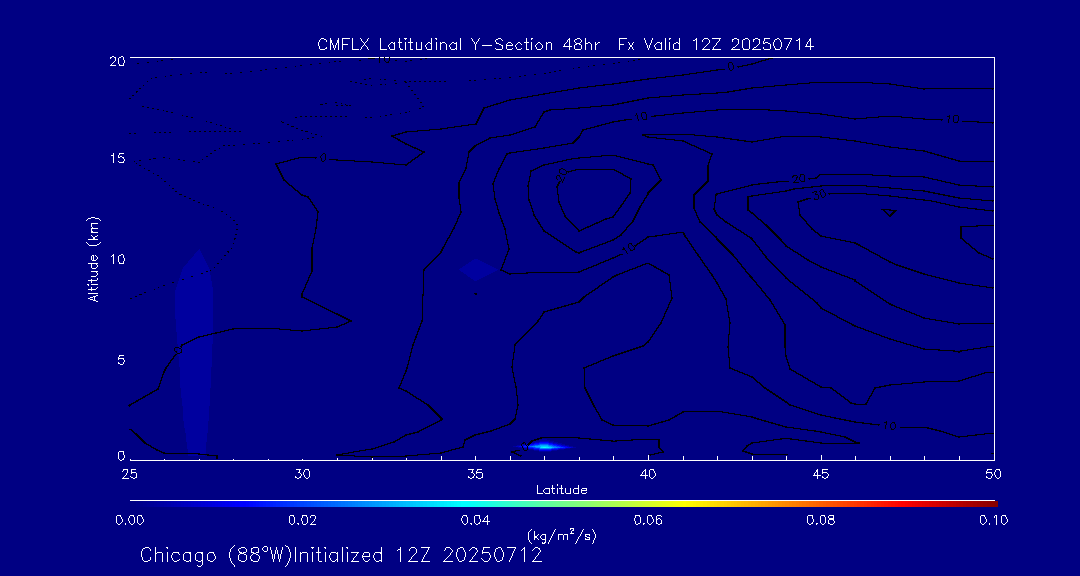This screenshot has width=1080, height=576.
Task: Click the y-axis tick label '20'
Action: 116,60
